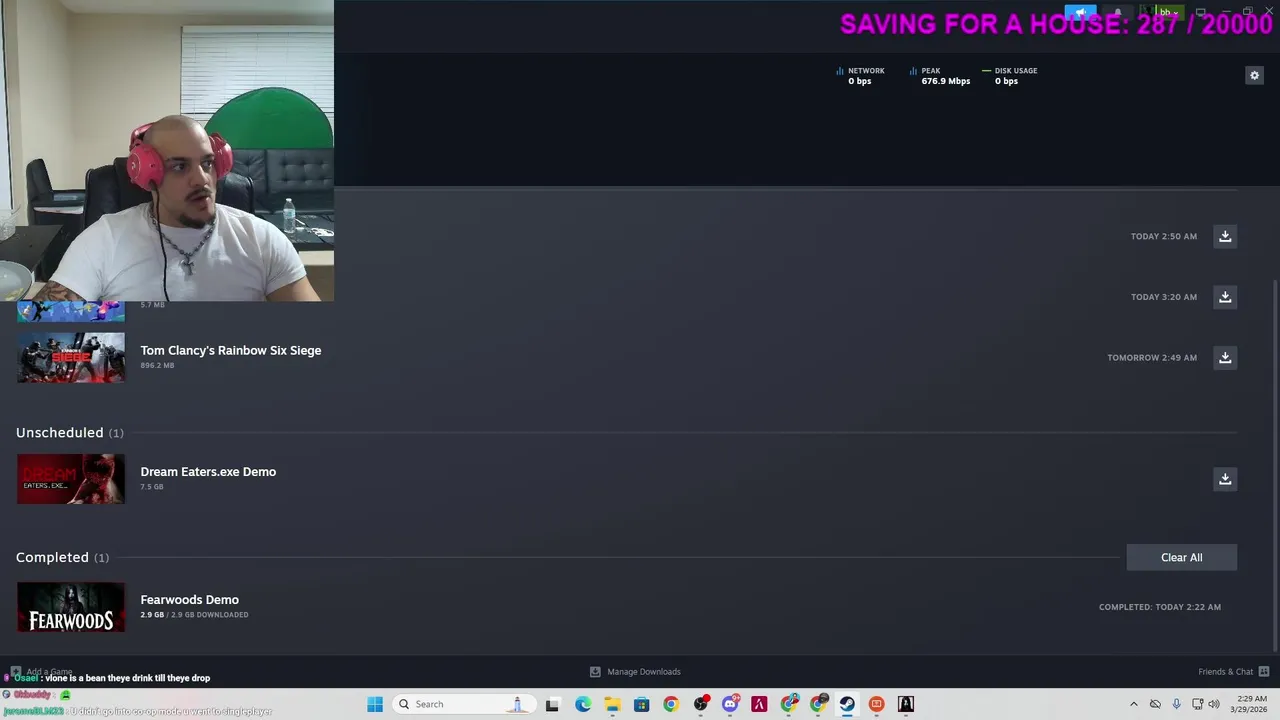Click the downloads list scrollbar
Viewport: 1280px width, 720px height.
1276,465
